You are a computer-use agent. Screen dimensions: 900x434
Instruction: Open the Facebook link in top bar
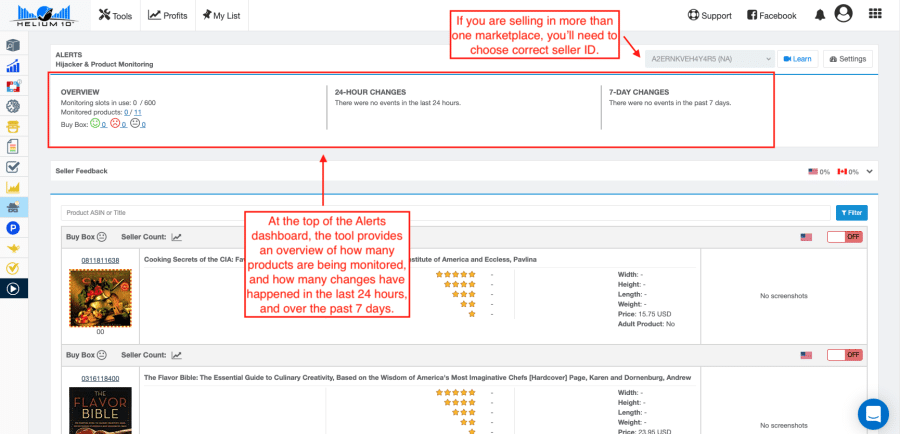(771, 16)
